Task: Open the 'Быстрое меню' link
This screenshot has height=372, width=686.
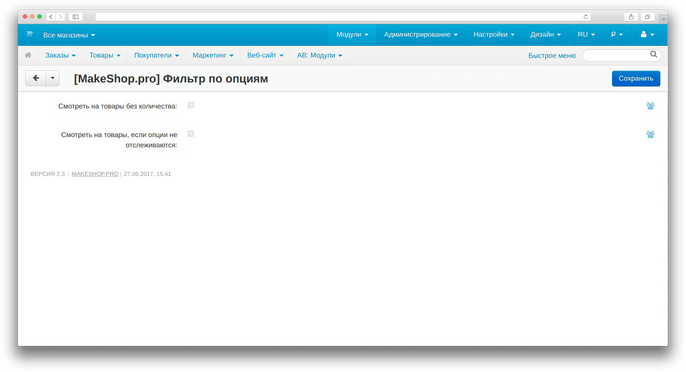Action: 552,56
